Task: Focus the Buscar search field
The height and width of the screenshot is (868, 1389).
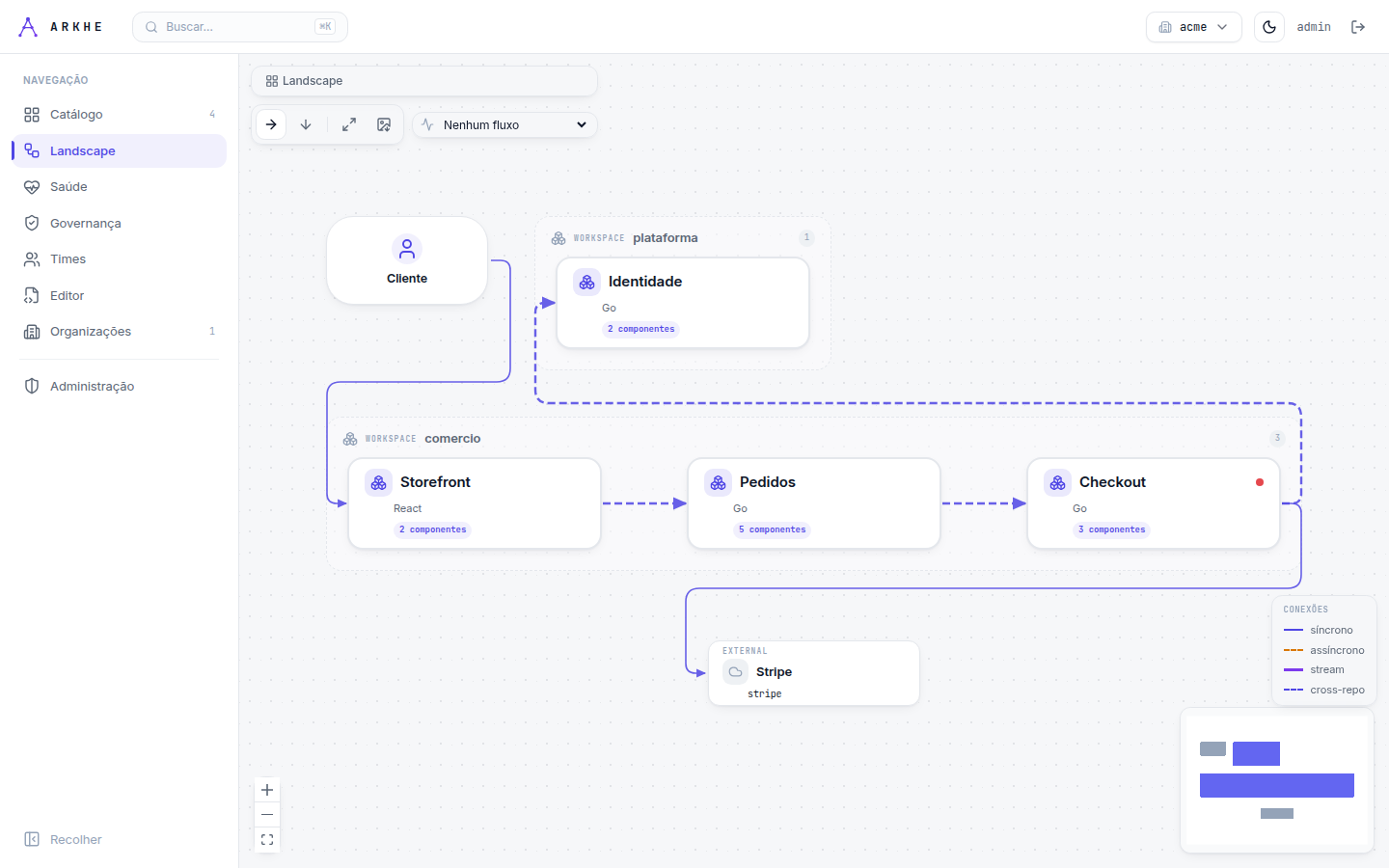Action: [x=240, y=27]
